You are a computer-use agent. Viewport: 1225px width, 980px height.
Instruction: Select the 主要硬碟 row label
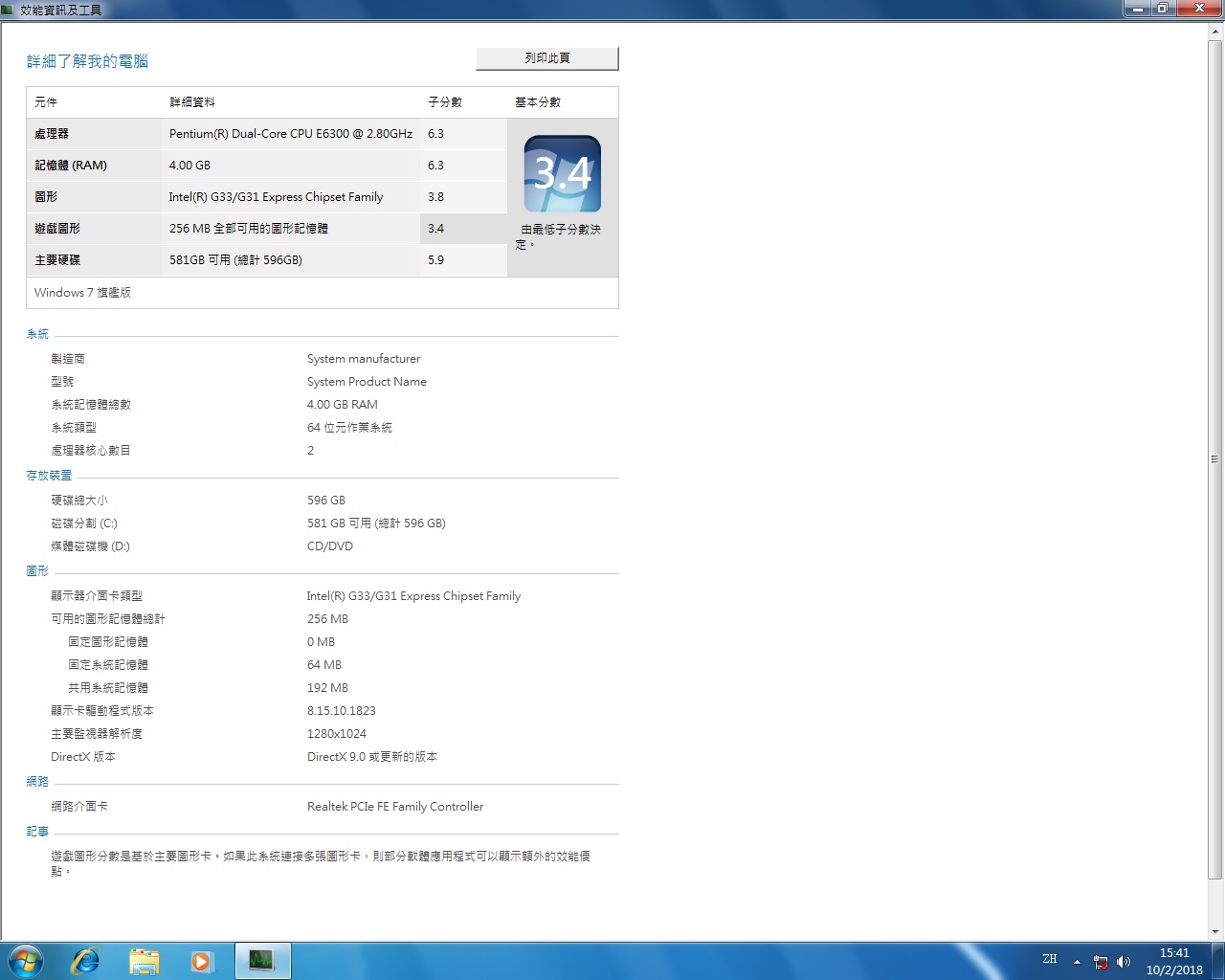57,260
